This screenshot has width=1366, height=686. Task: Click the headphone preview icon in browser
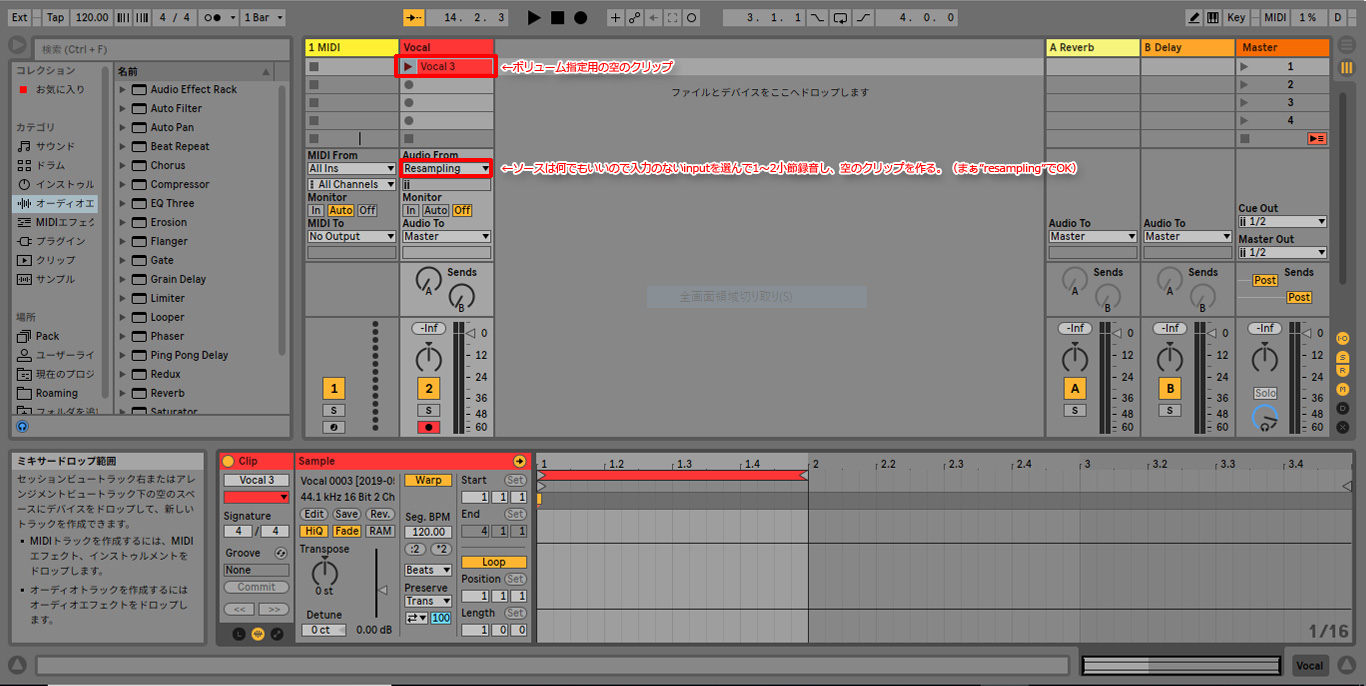pos(23,426)
